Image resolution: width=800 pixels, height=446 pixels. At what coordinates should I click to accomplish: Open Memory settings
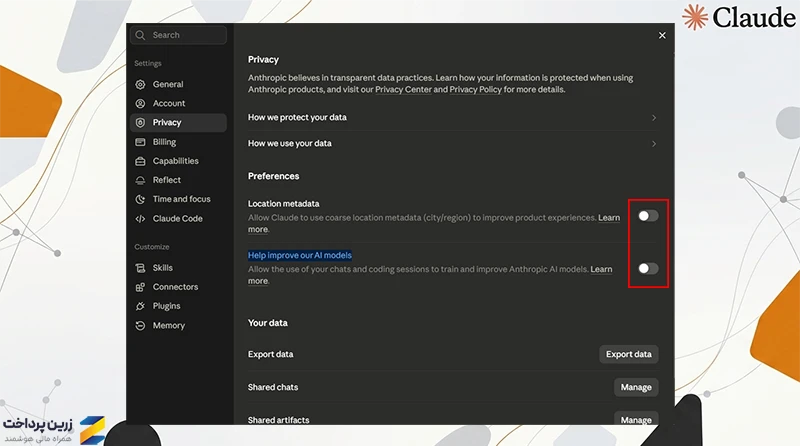coord(178,326)
